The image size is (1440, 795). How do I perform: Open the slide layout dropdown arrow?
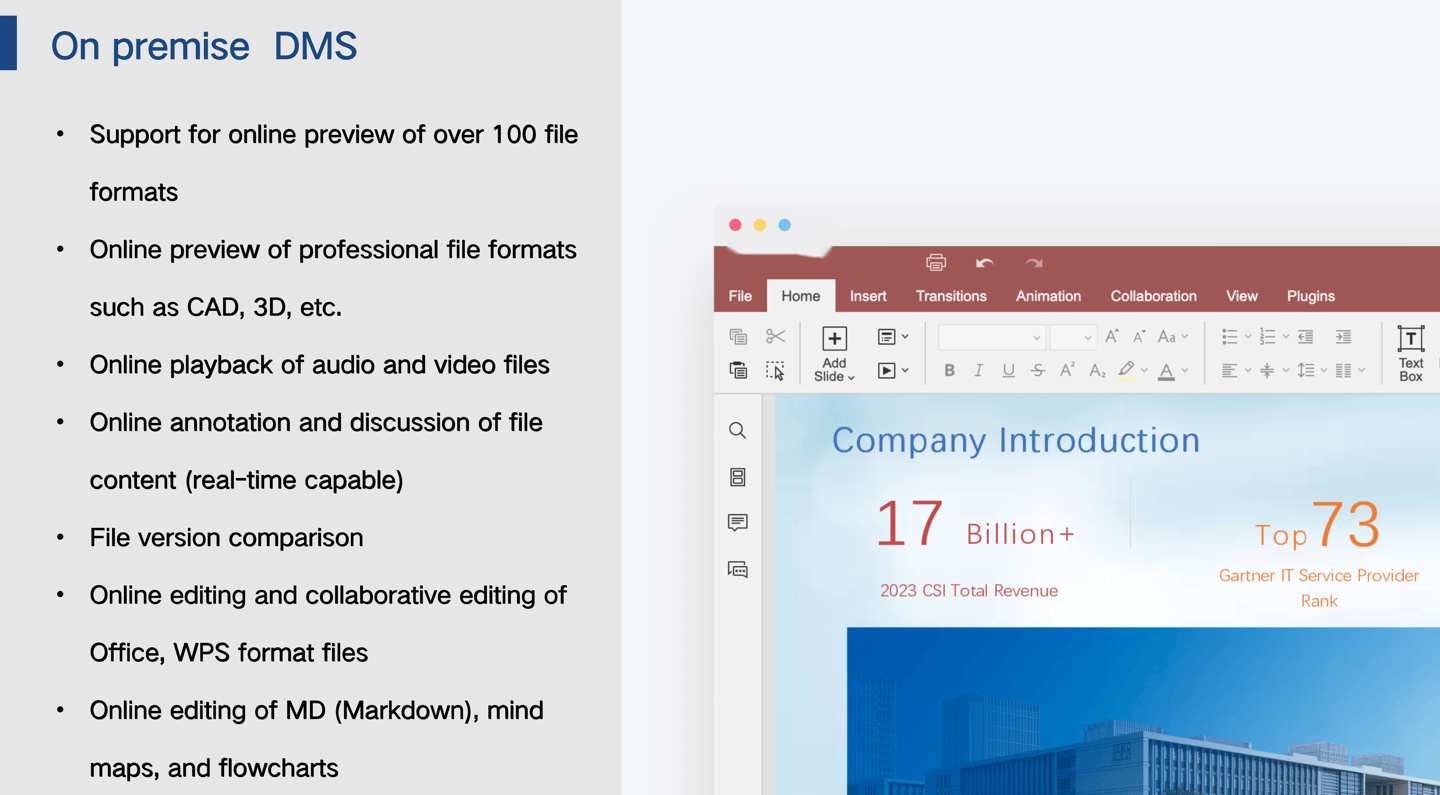(x=905, y=337)
